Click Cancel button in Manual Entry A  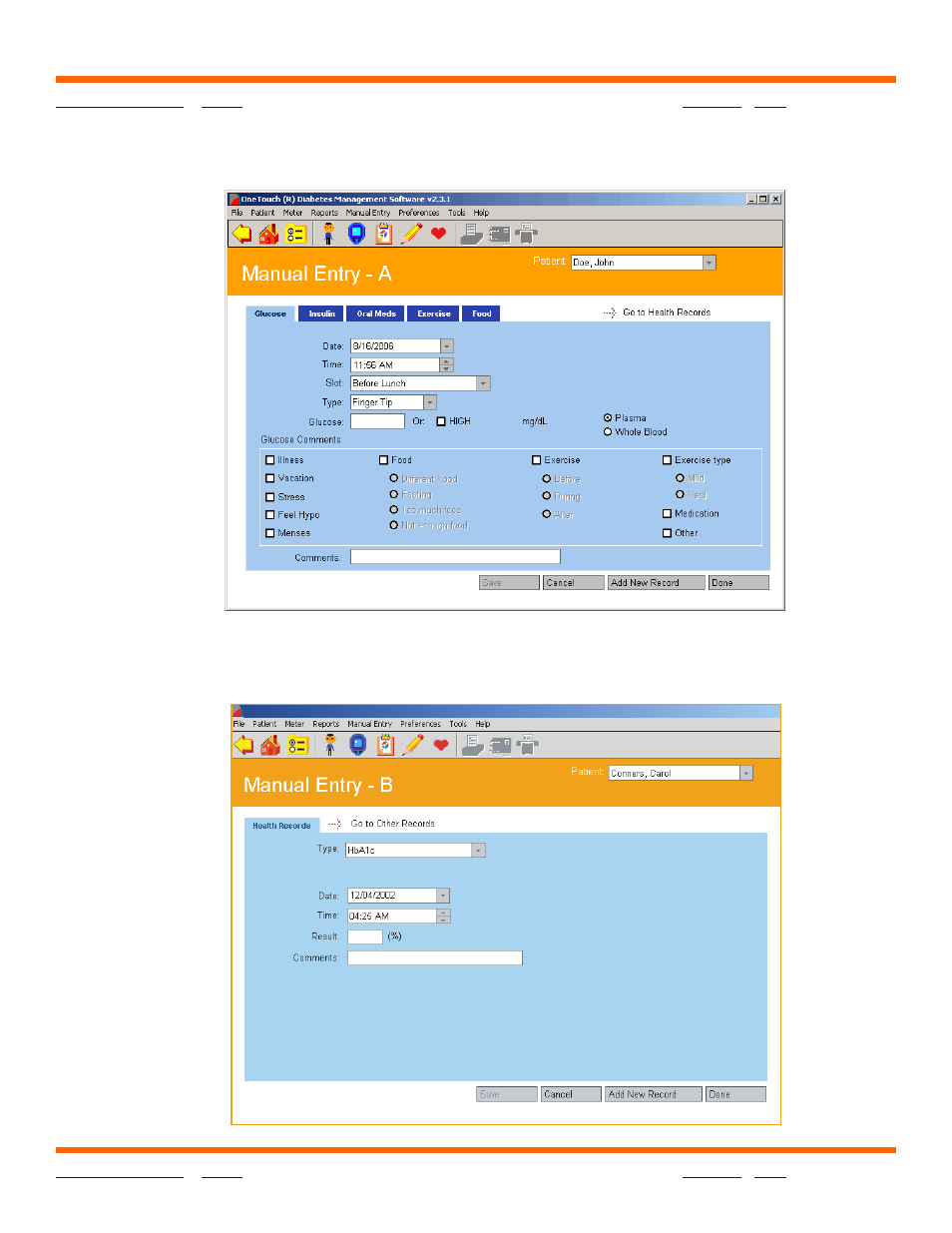(574, 583)
